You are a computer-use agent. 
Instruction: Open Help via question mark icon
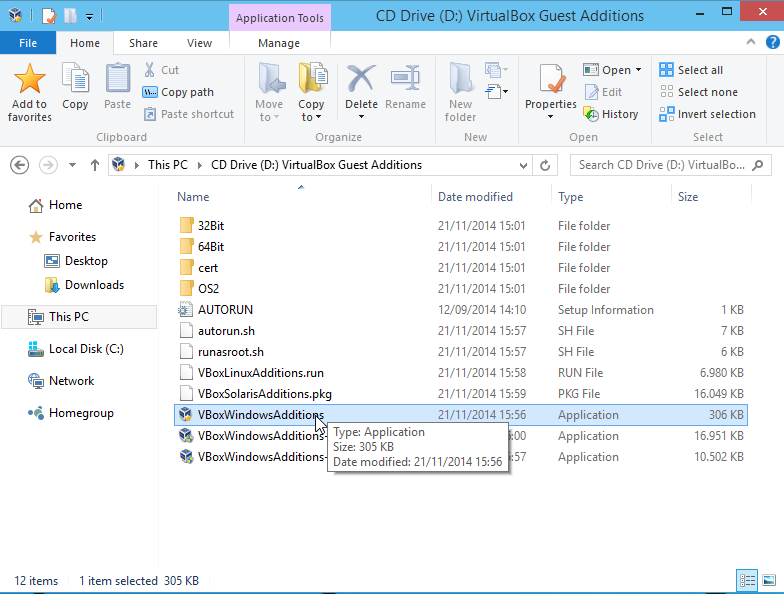click(x=772, y=42)
